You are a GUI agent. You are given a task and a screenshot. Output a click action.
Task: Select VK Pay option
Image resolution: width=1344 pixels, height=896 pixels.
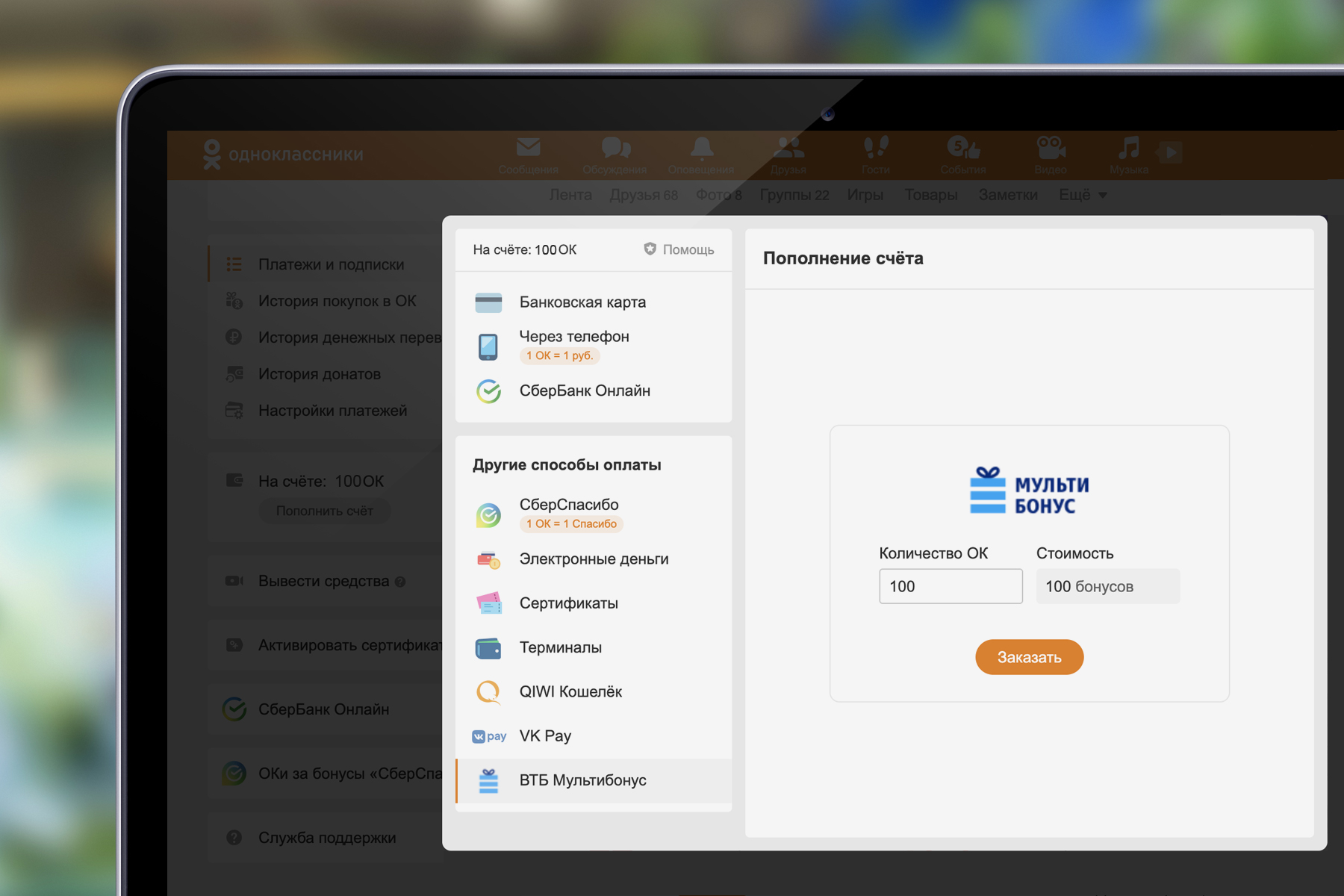click(x=594, y=736)
